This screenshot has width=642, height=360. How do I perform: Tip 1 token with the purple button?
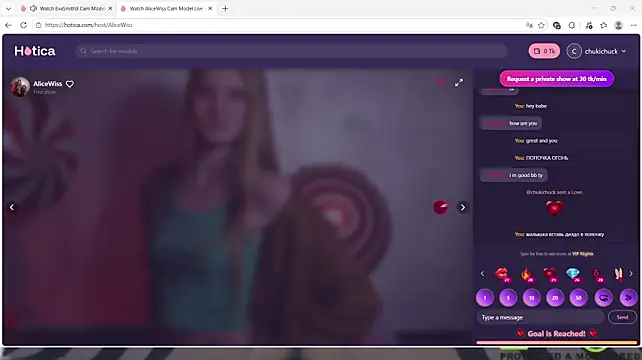click(x=485, y=298)
